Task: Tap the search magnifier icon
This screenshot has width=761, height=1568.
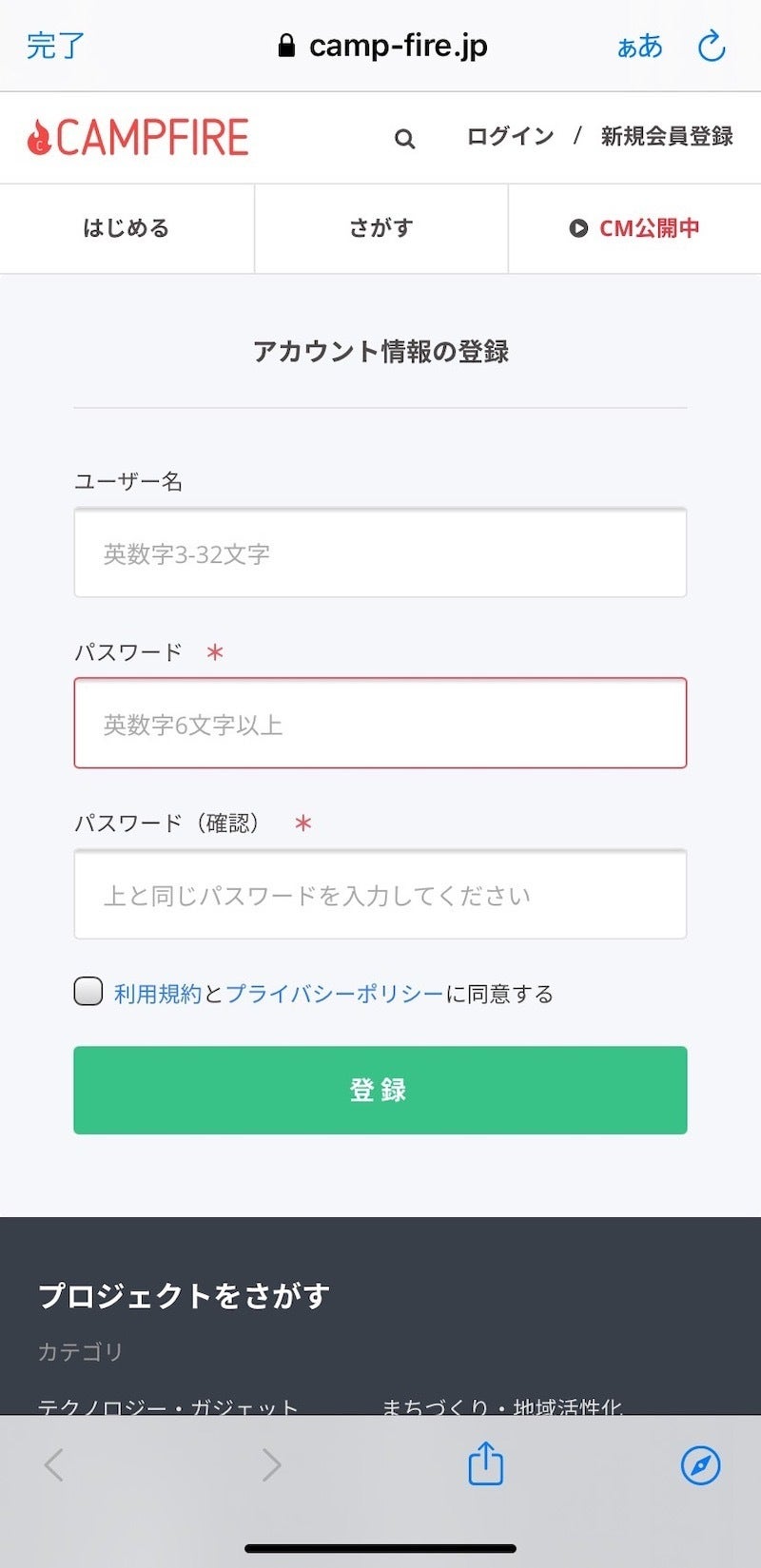Action: pos(404,139)
